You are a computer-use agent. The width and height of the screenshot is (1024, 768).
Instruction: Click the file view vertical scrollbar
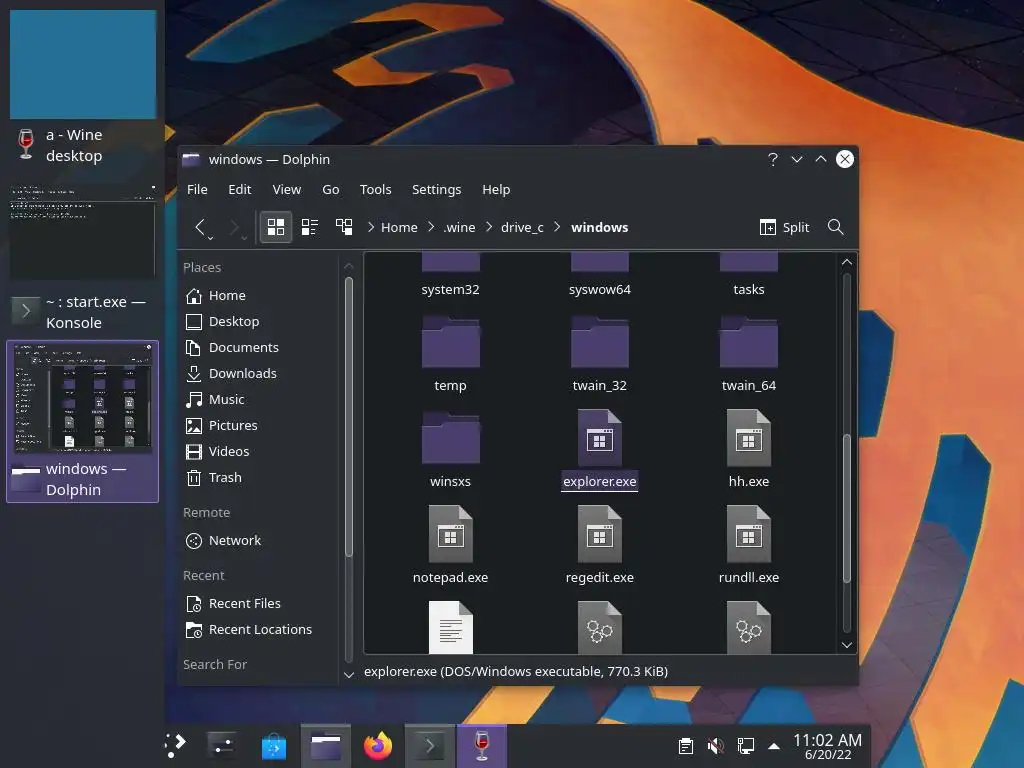(847, 508)
